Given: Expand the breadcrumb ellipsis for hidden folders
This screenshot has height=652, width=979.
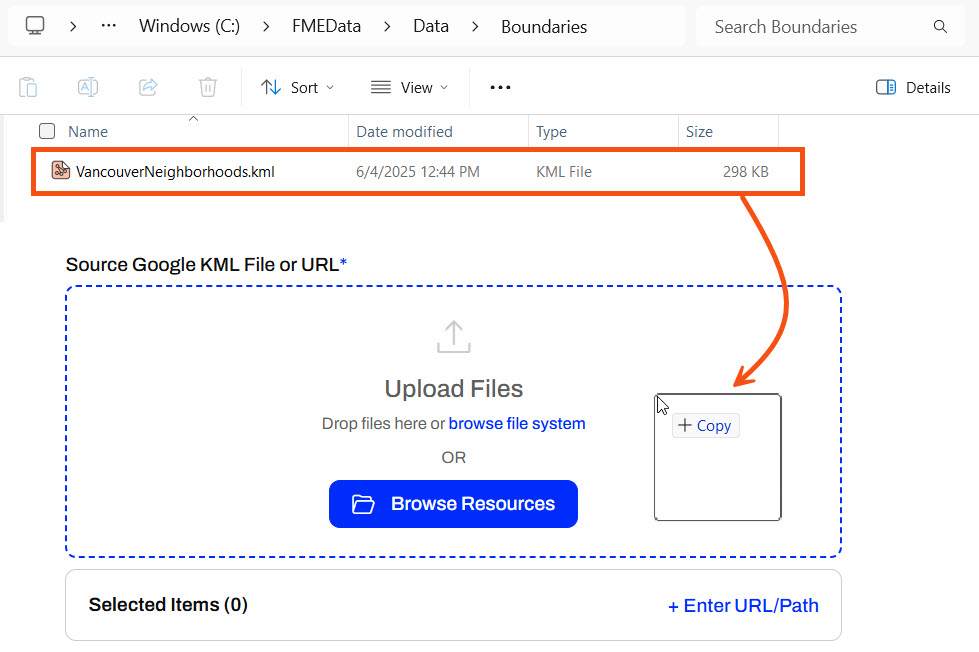Looking at the screenshot, I should pos(109,27).
